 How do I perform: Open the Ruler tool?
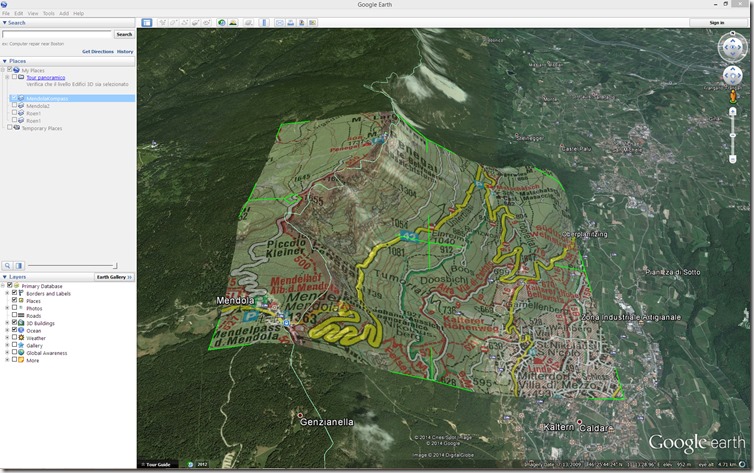[264, 23]
